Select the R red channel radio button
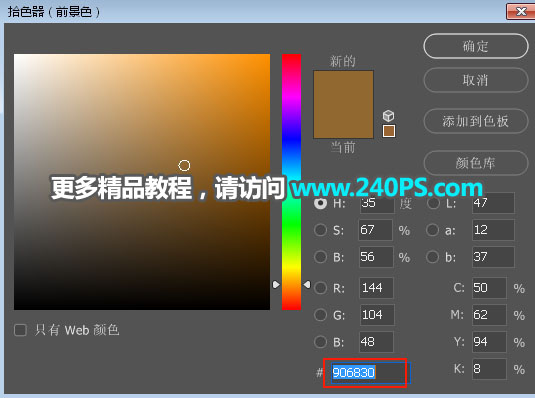The width and height of the screenshot is (535, 398). (x=320, y=288)
